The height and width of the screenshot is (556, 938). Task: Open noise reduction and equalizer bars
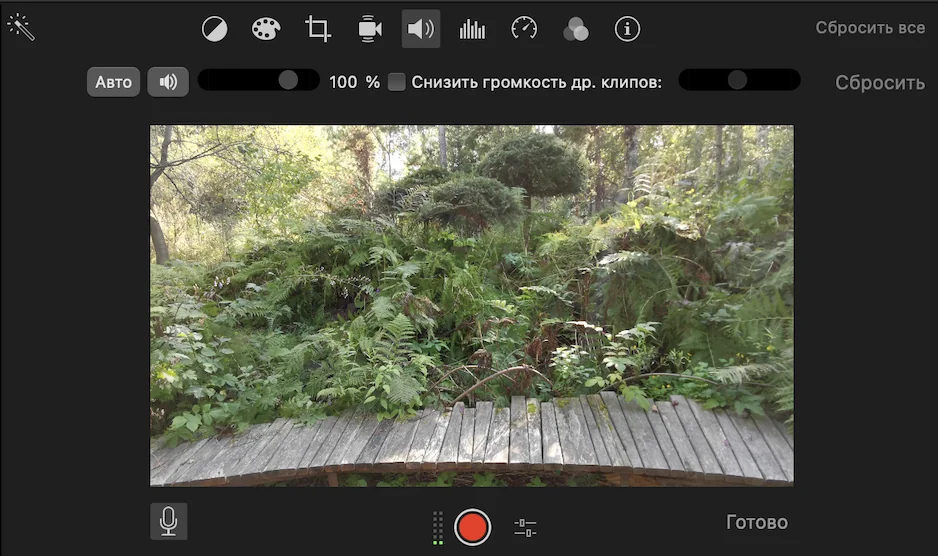tap(472, 29)
